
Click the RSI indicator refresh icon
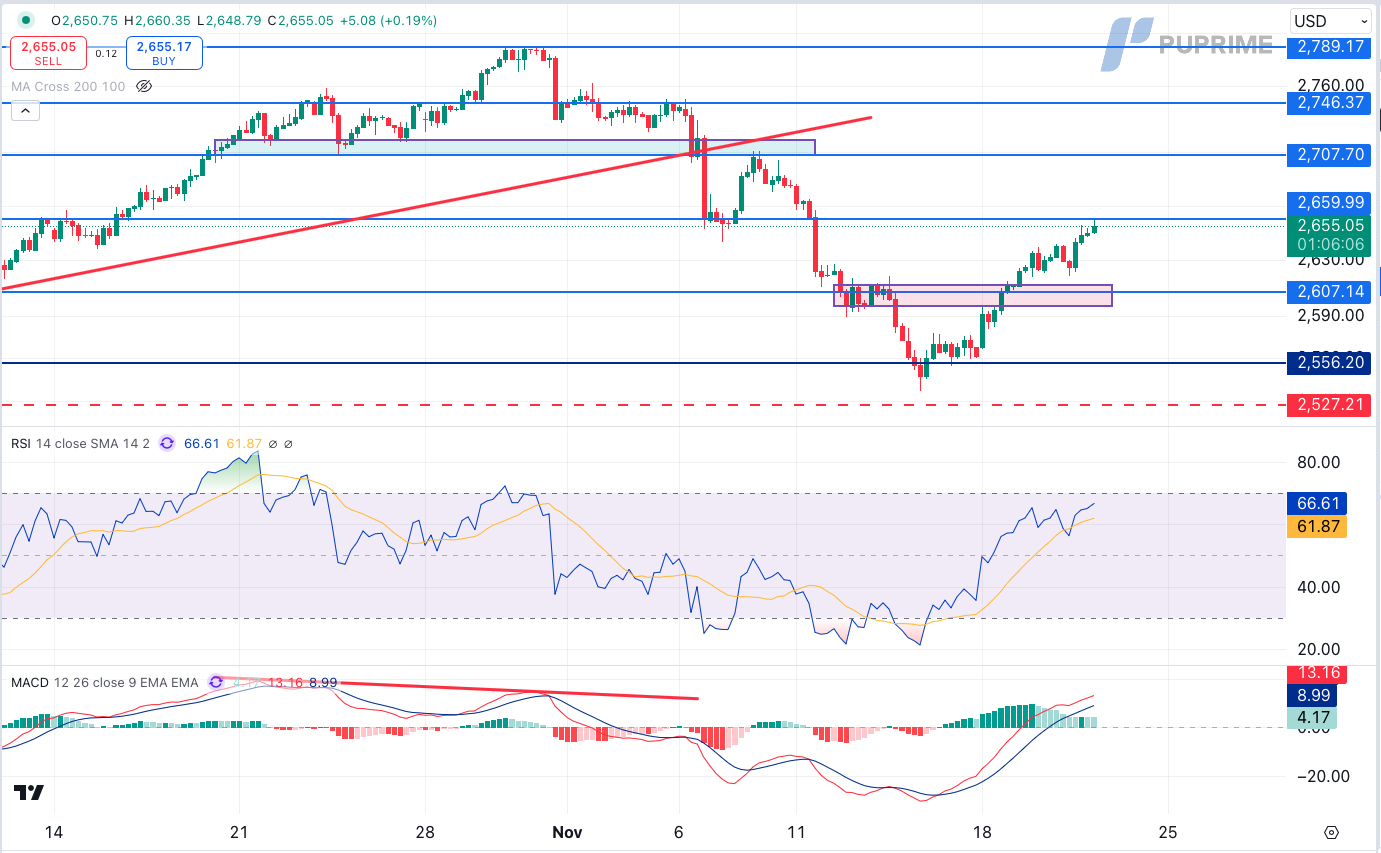coord(166,443)
